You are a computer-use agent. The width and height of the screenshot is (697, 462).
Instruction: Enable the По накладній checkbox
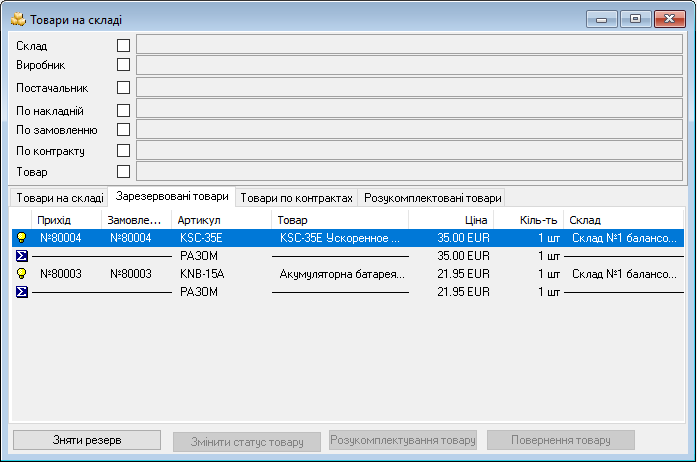click(x=124, y=110)
